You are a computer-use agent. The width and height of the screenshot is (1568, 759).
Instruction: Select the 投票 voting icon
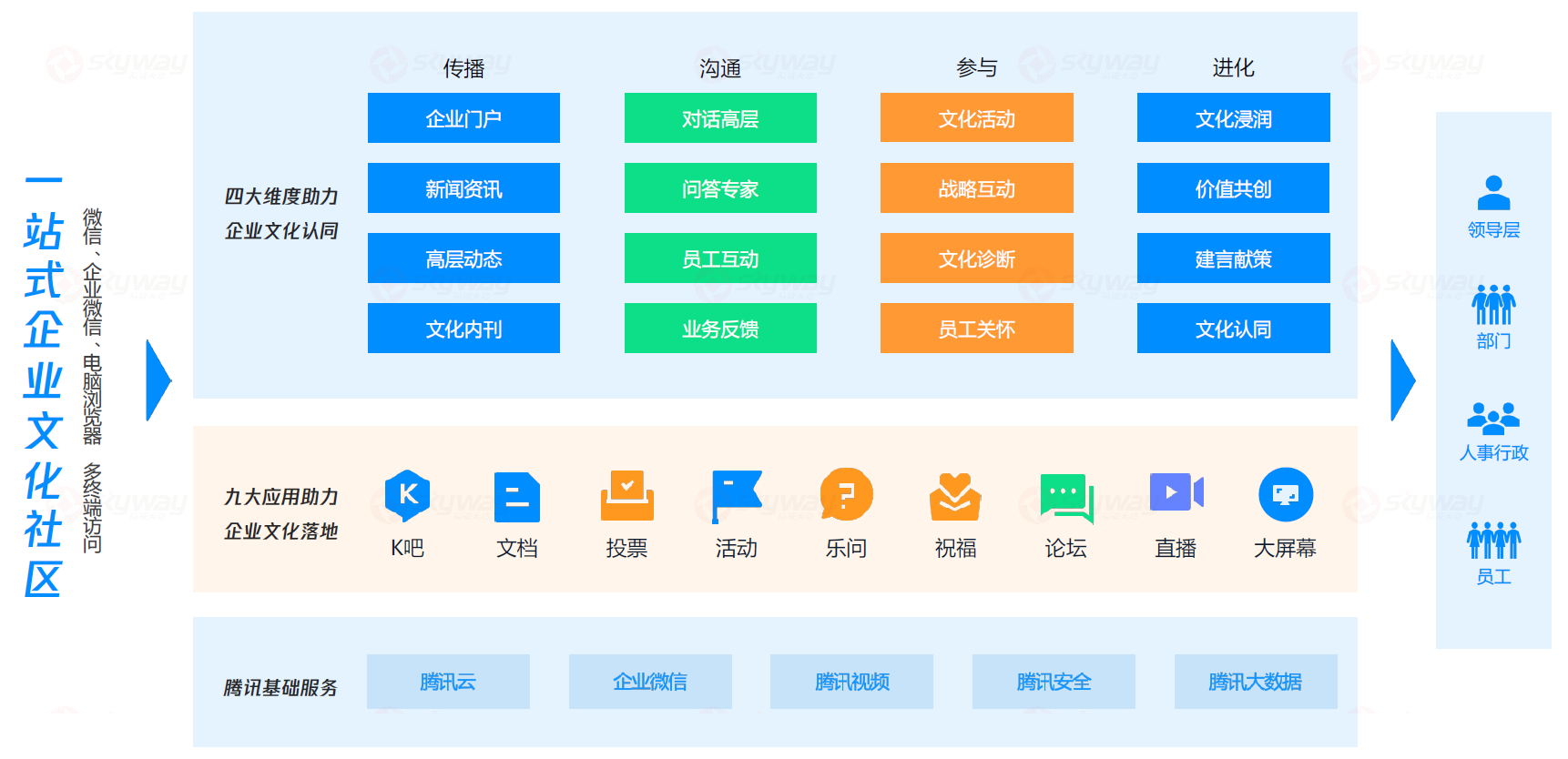pos(626,496)
